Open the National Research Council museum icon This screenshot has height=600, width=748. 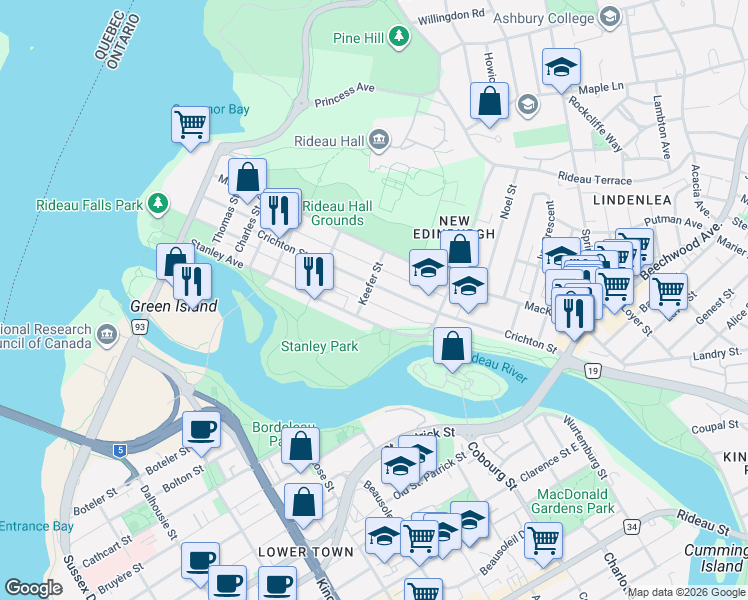tap(107, 335)
